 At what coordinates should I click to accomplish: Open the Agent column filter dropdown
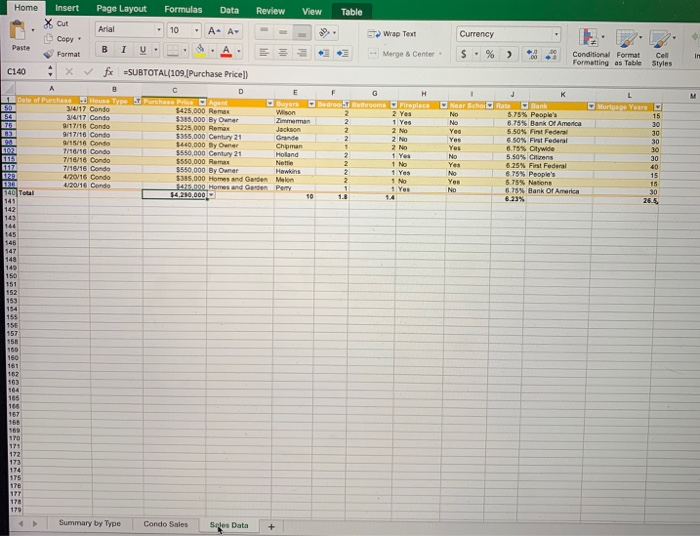click(270, 104)
